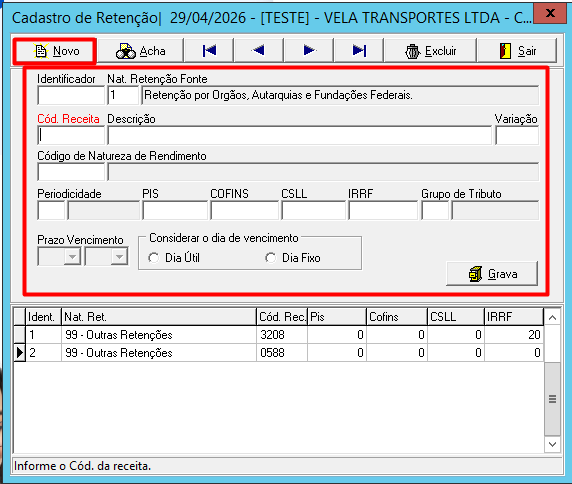Click the Código de Natureza de Rendimento field
572x484 pixels.
[x=71, y=172]
